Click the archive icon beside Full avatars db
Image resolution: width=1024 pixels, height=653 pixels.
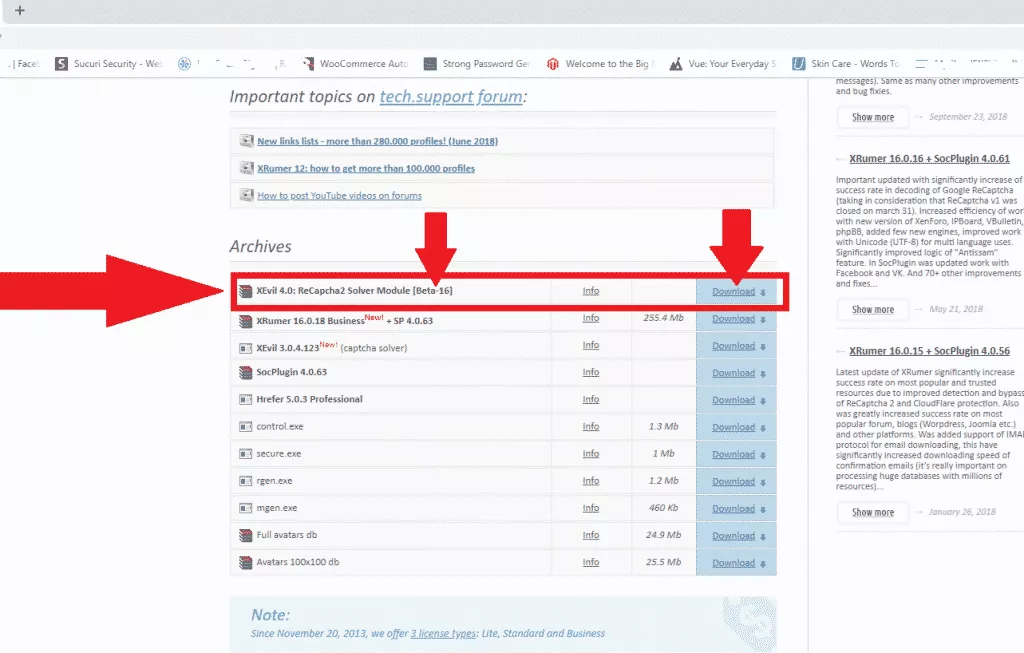pos(246,535)
